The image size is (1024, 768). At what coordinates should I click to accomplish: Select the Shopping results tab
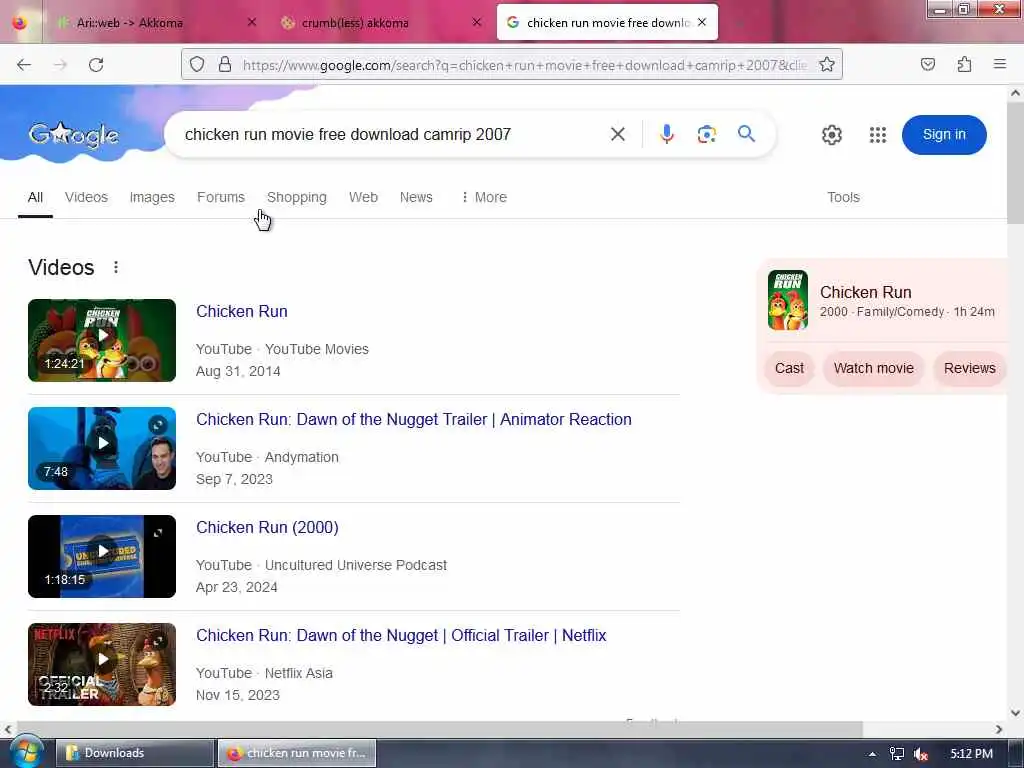[x=296, y=197]
